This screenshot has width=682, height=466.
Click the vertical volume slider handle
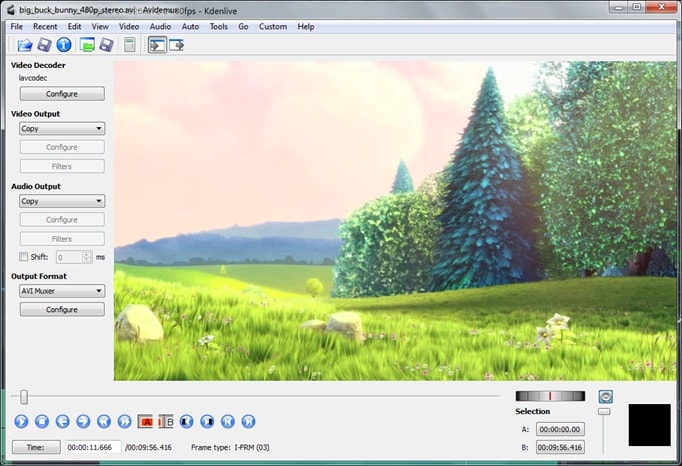tap(604, 411)
